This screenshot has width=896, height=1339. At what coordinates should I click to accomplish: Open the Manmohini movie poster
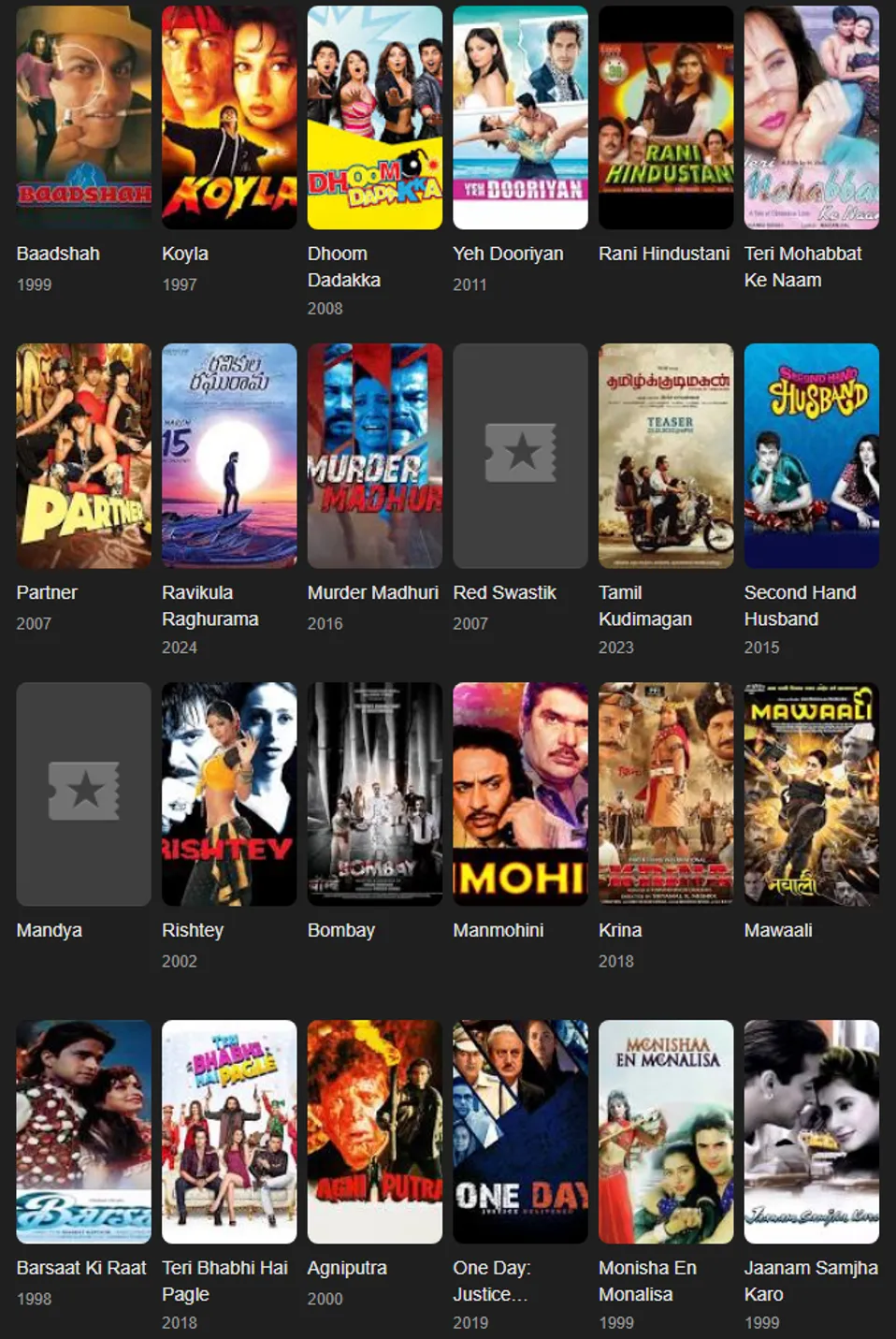[520, 794]
